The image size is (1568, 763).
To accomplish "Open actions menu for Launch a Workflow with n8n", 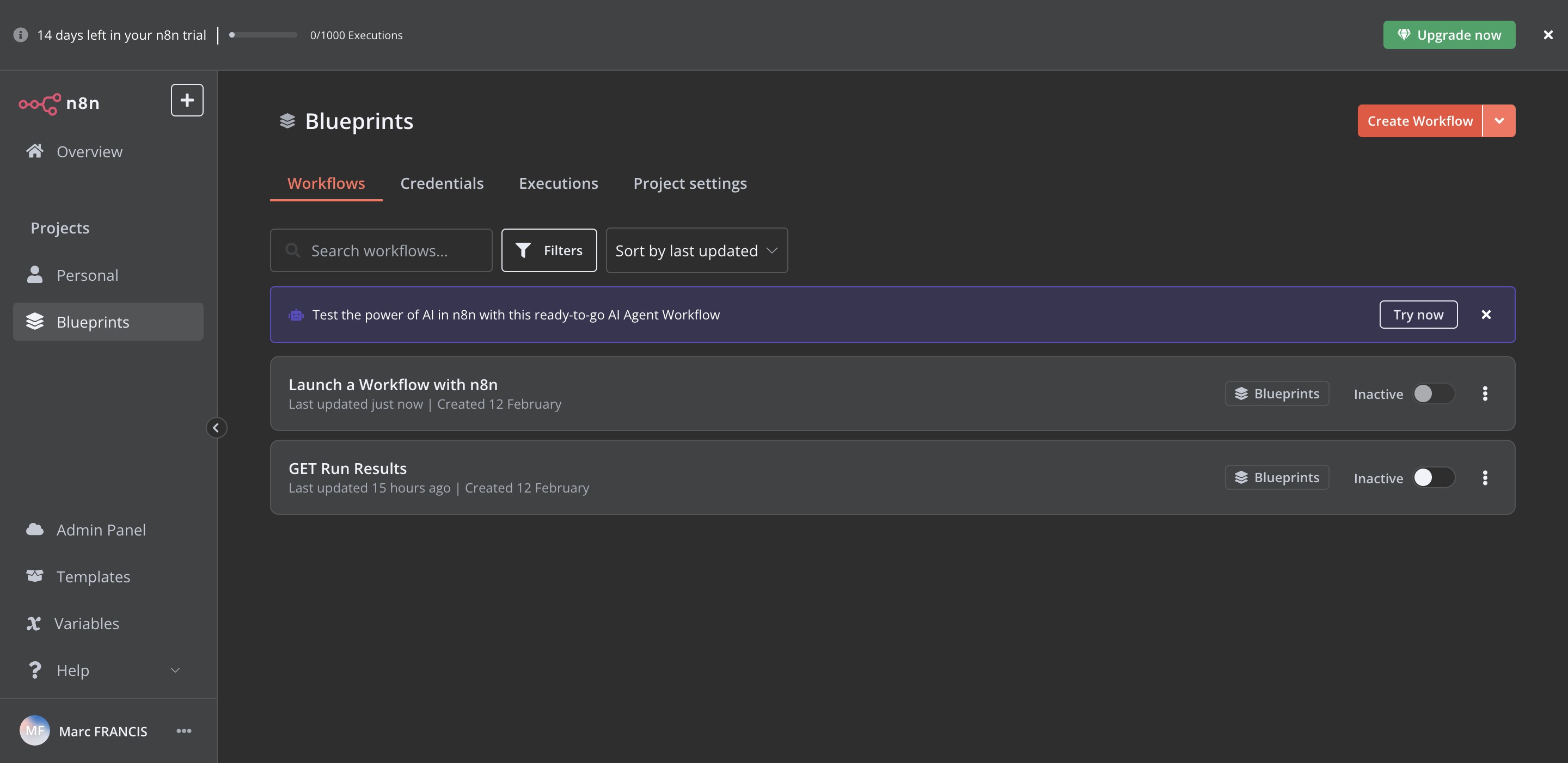I will 1485,393.
